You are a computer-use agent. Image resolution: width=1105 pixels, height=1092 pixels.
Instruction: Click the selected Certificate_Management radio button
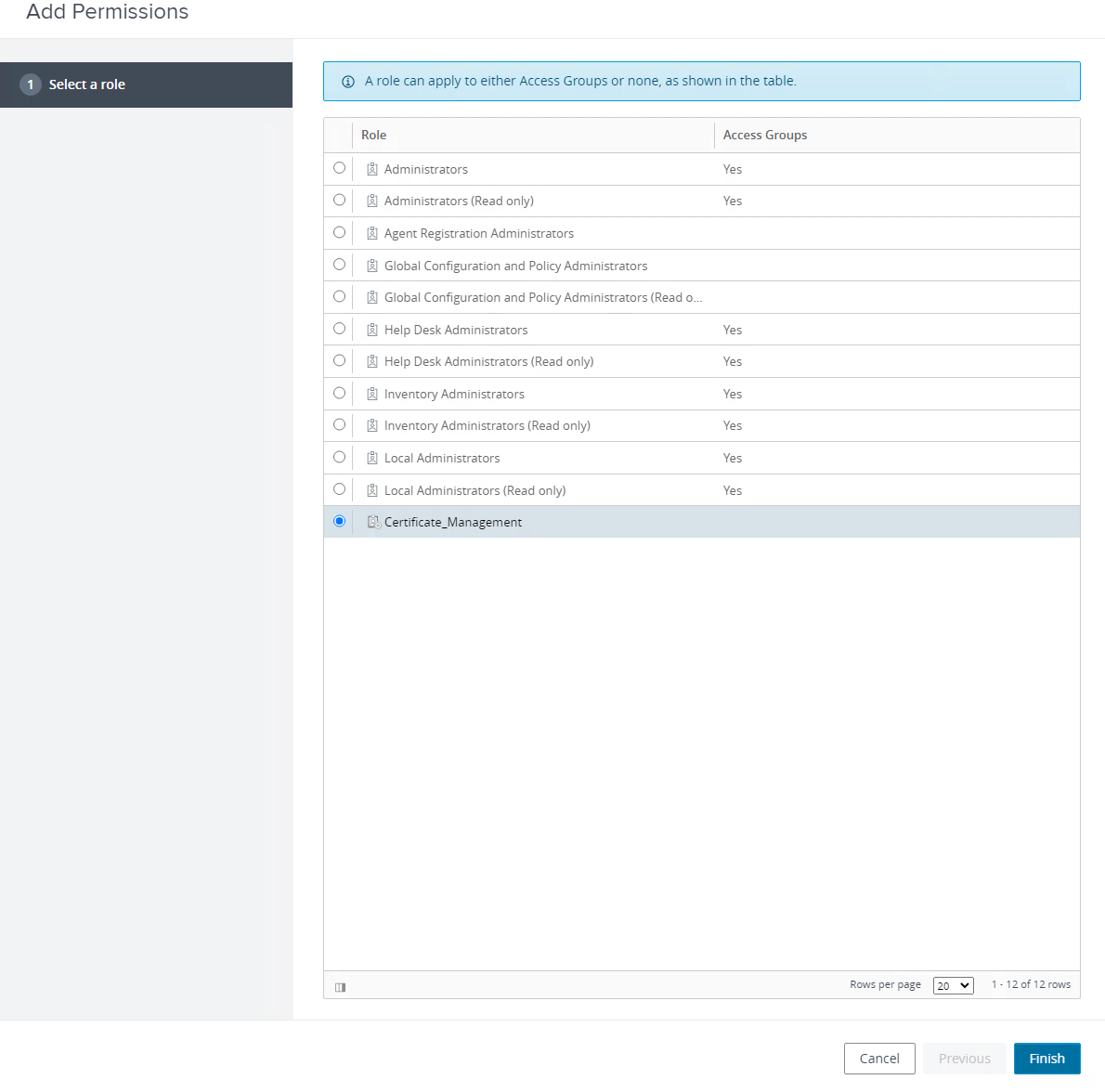pyautogui.click(x=339, y=521)
